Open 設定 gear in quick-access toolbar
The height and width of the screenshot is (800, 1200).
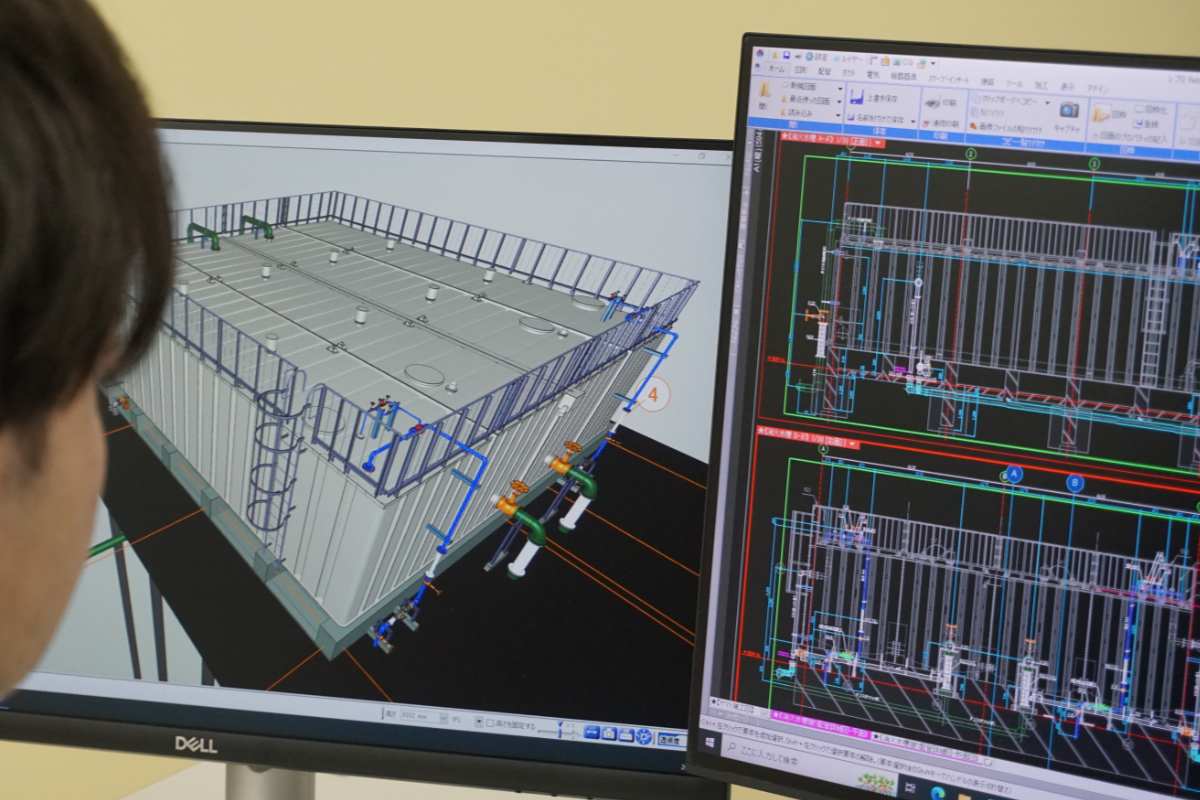click(816, 57)
